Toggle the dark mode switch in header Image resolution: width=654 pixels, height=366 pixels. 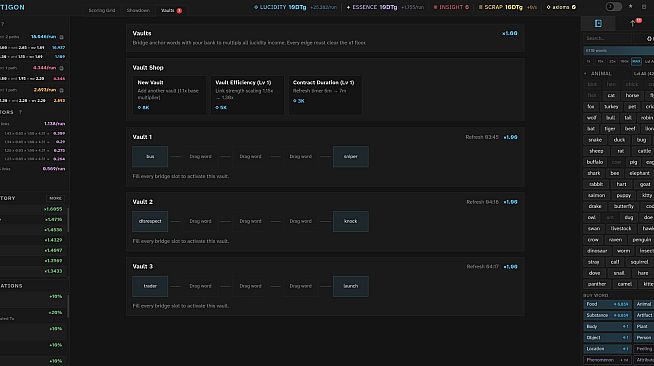click(613, 7)
